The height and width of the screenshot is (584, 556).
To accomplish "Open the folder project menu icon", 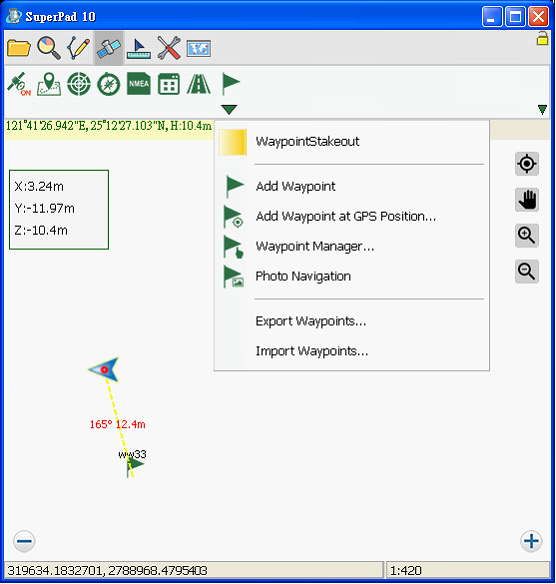I will (x=19, y=48).
